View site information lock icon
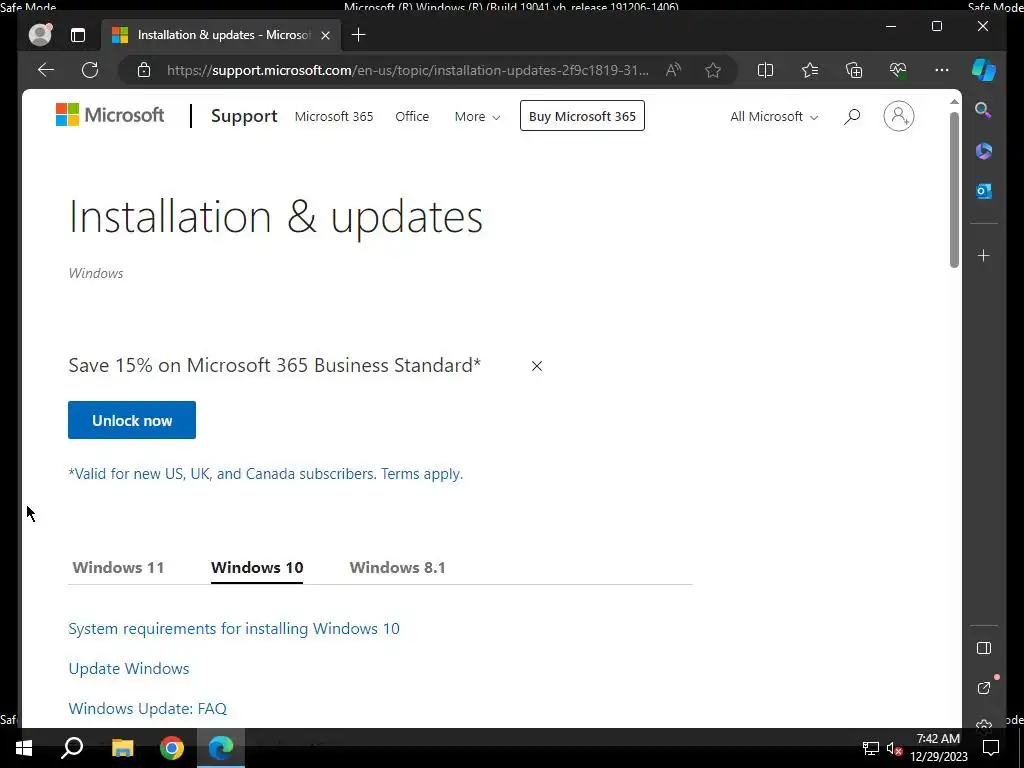 (x=144, y=70)
